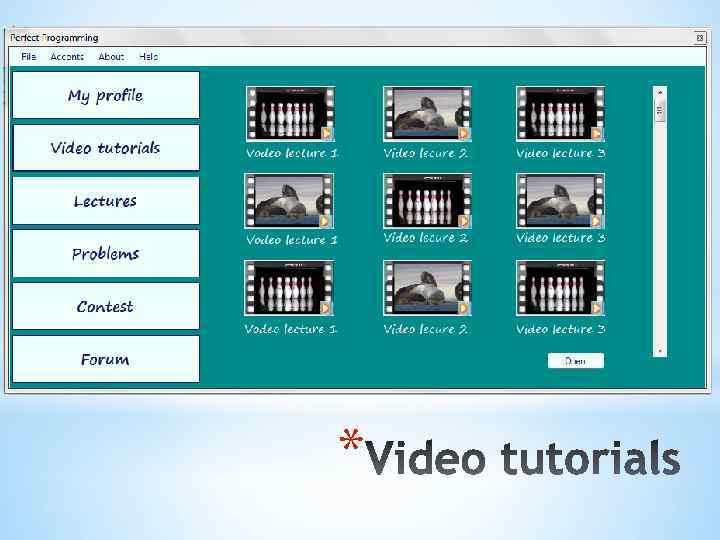Click middle-row label 'Video lecure 2'

tap(426, 238)
